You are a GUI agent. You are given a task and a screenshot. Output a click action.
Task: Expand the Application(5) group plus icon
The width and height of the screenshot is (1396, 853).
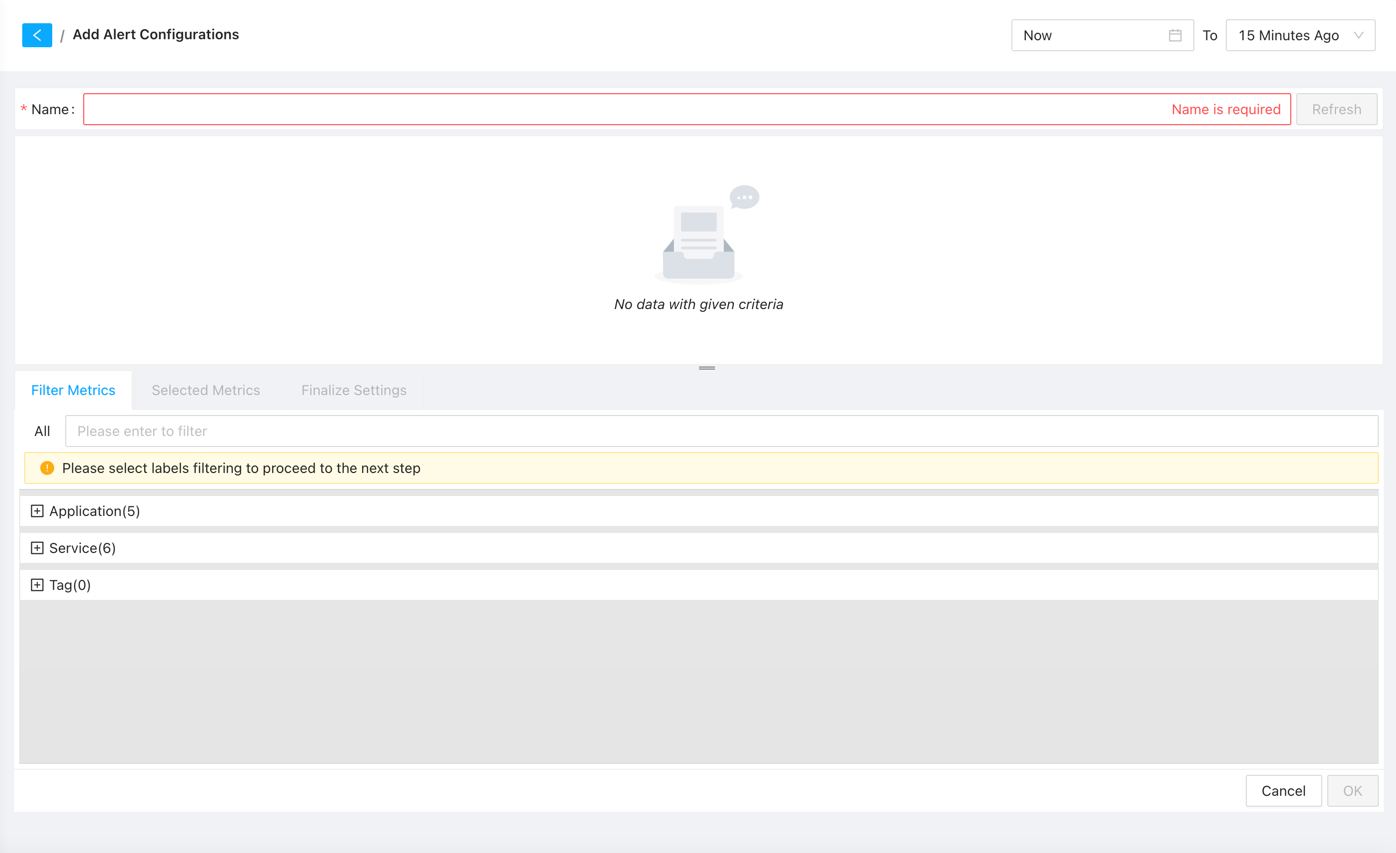click(x=37, y=511)
